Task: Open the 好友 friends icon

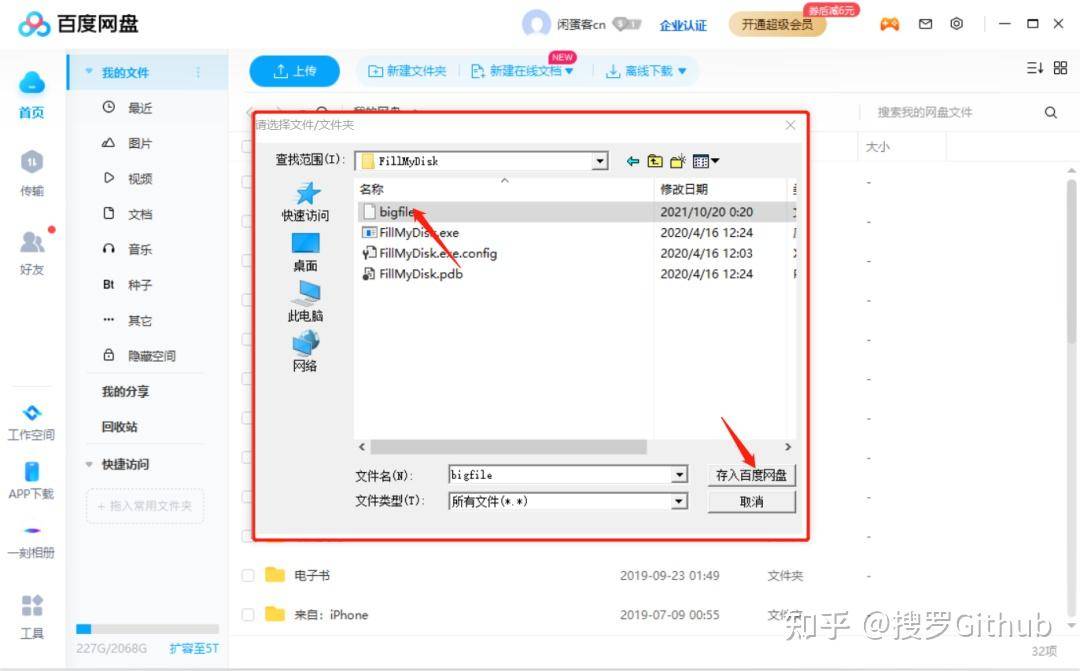Action: [32, 242]
